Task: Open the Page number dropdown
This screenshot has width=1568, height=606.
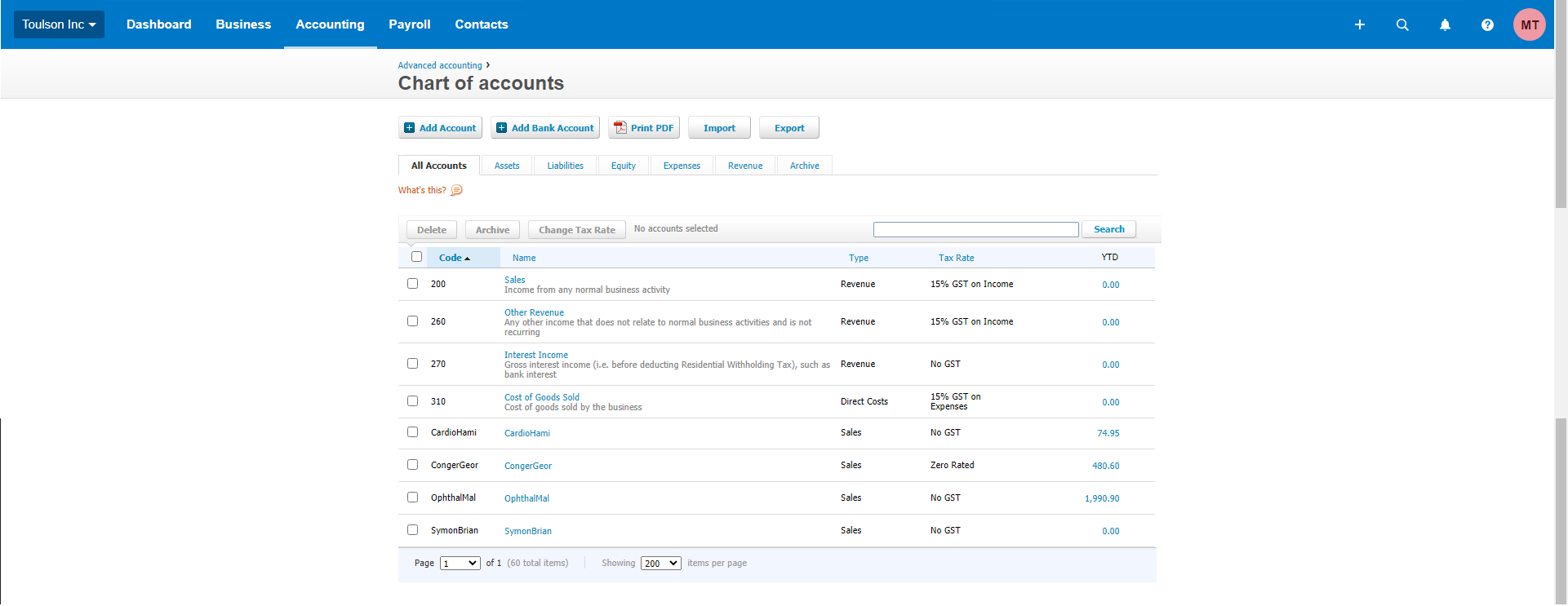Action: (460, 564)
